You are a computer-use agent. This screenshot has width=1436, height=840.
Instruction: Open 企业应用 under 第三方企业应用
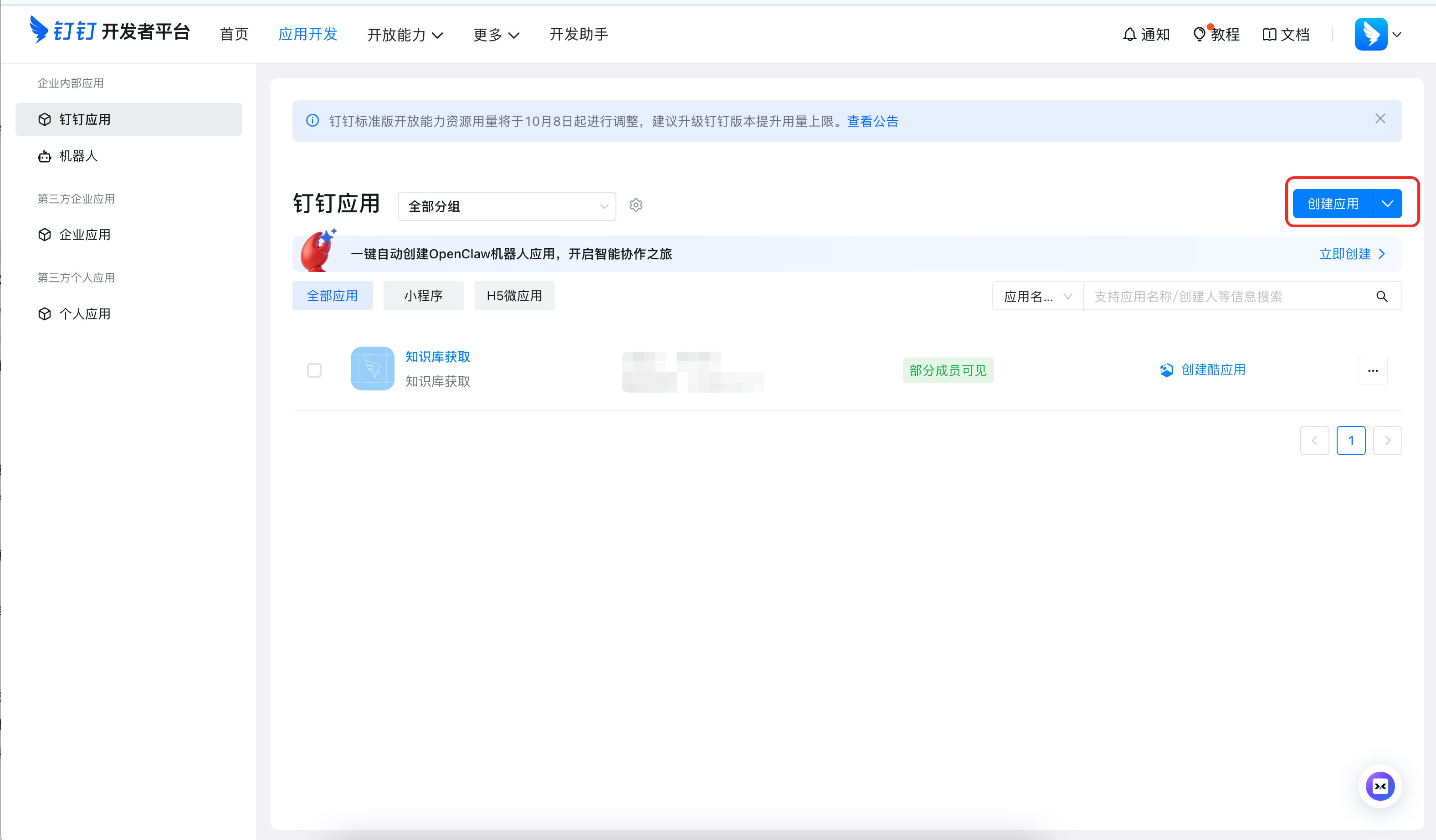click(x=84, y=234)
